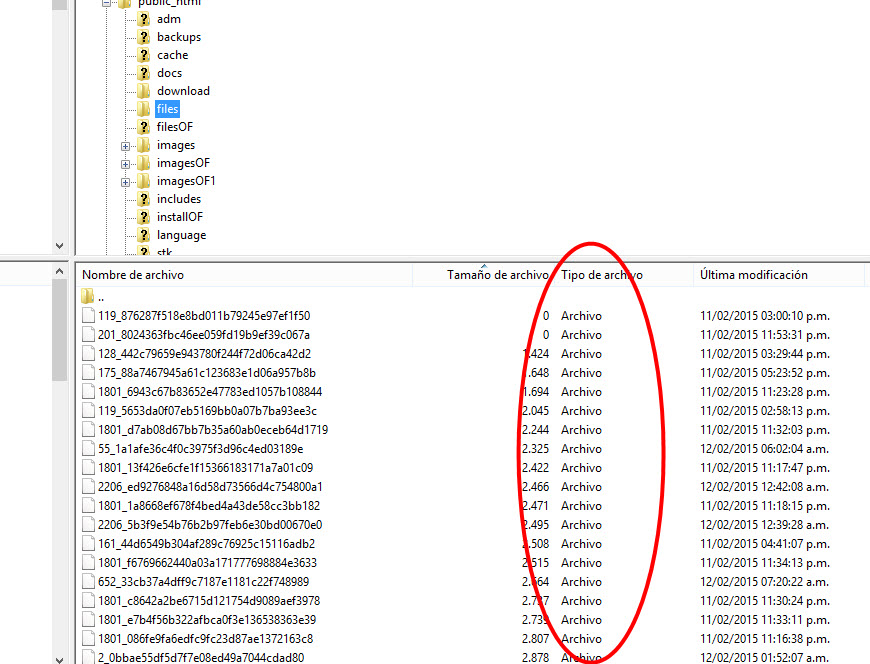
Task: Select the cache folder in tree
Action: pyautogui.click(x=172, y=55)
